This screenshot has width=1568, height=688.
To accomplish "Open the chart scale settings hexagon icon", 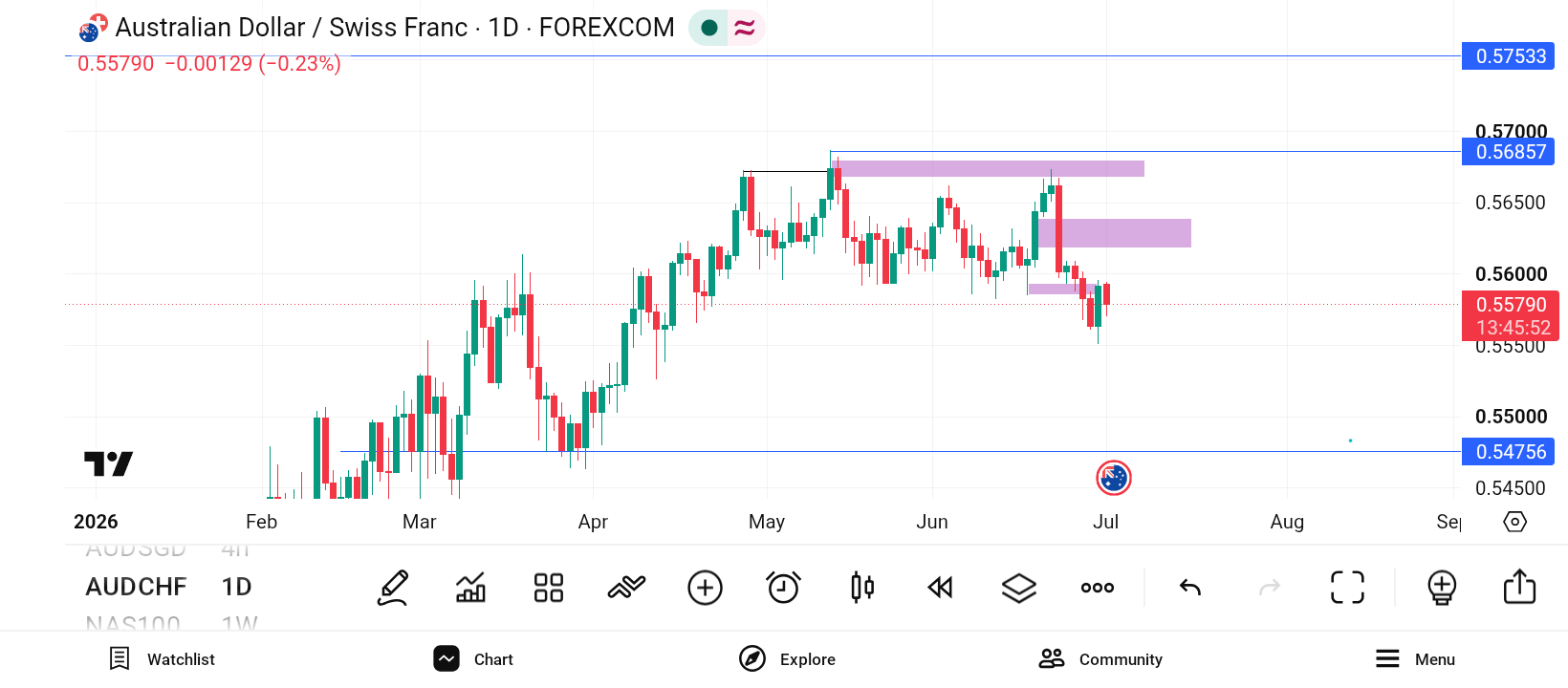I will point(1515,522).
